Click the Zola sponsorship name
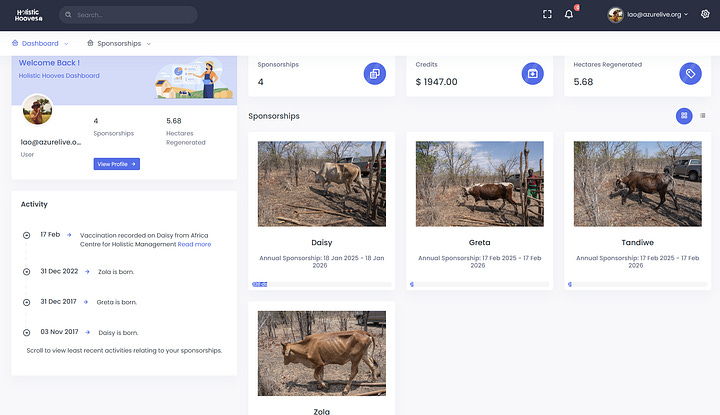 coord(321,411)
